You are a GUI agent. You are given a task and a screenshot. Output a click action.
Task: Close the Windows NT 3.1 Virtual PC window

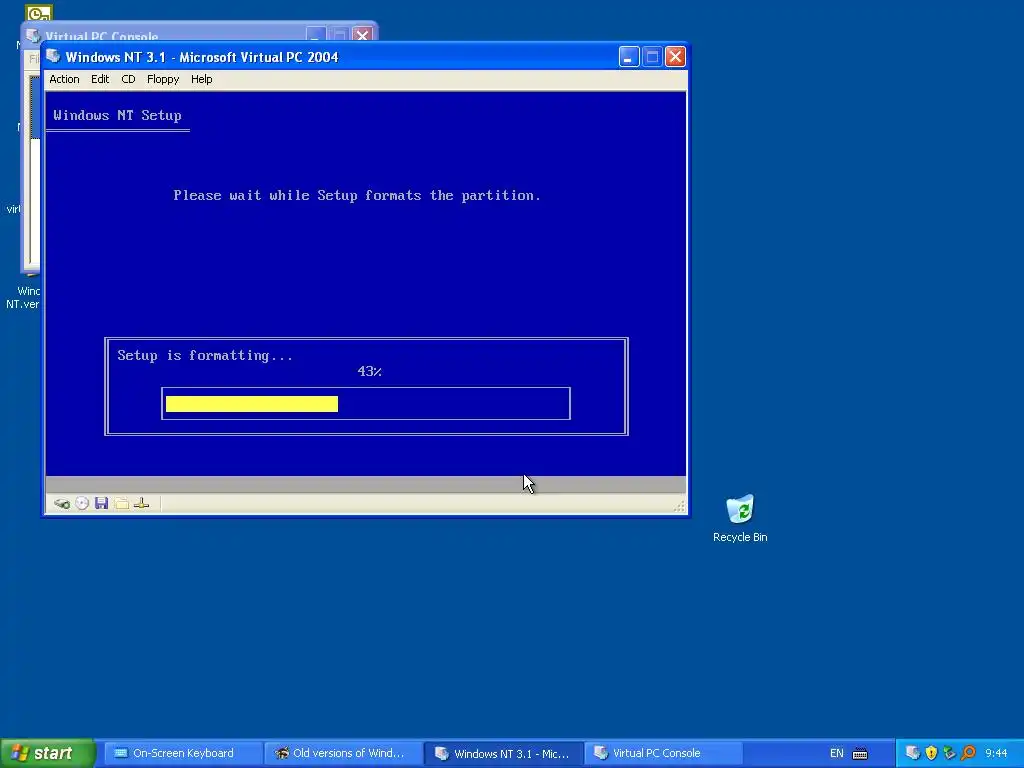(675, 57)
